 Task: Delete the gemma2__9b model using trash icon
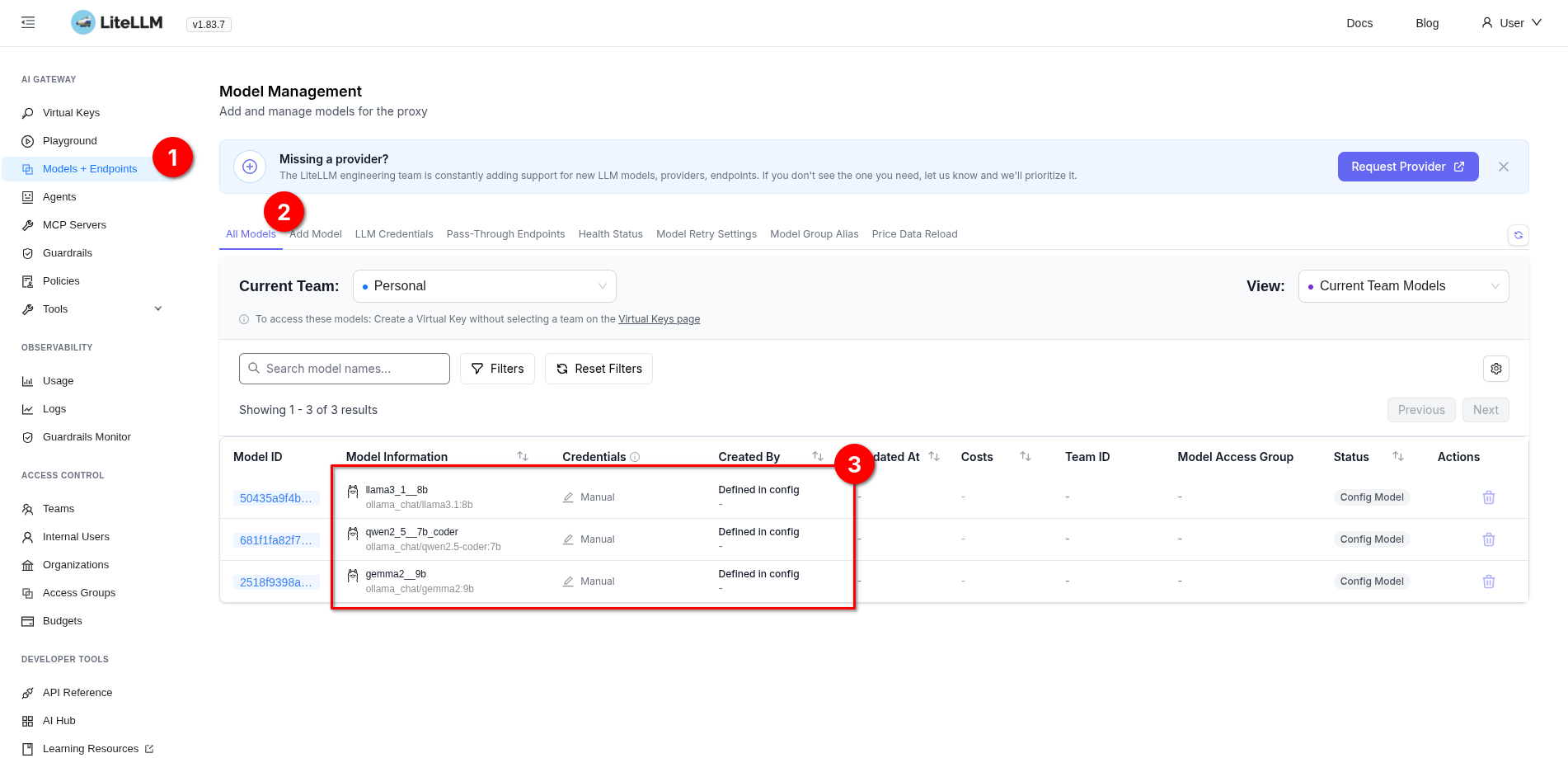pos(1489,581)
